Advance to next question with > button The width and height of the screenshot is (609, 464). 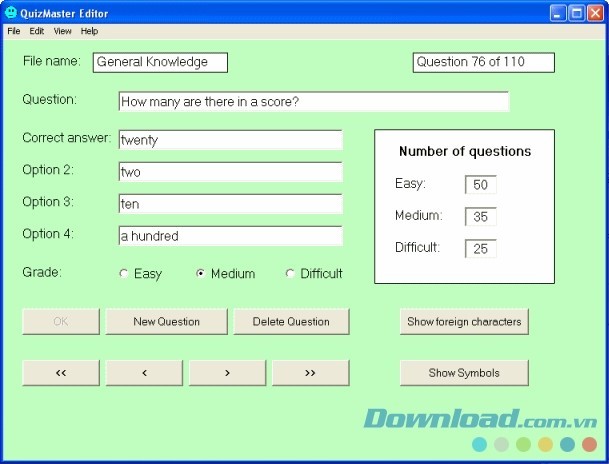227,373
